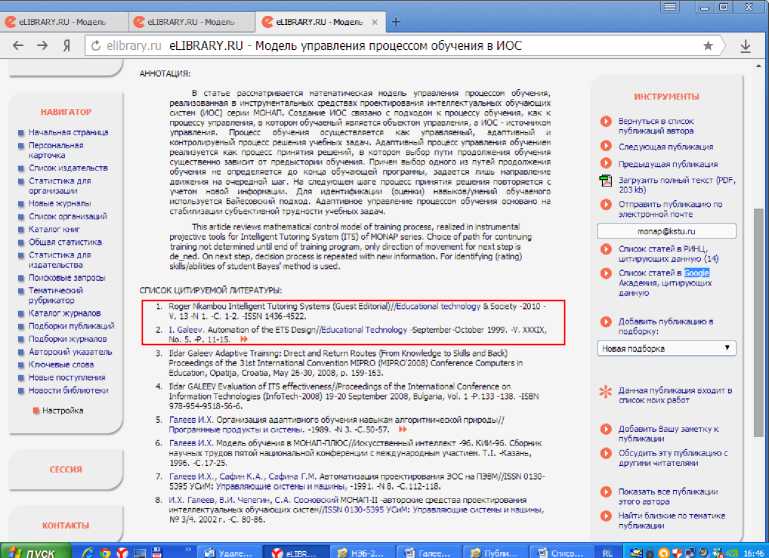Open Каталог книг in the navigator
769x558 pixels.
click(x=54, y=229)
